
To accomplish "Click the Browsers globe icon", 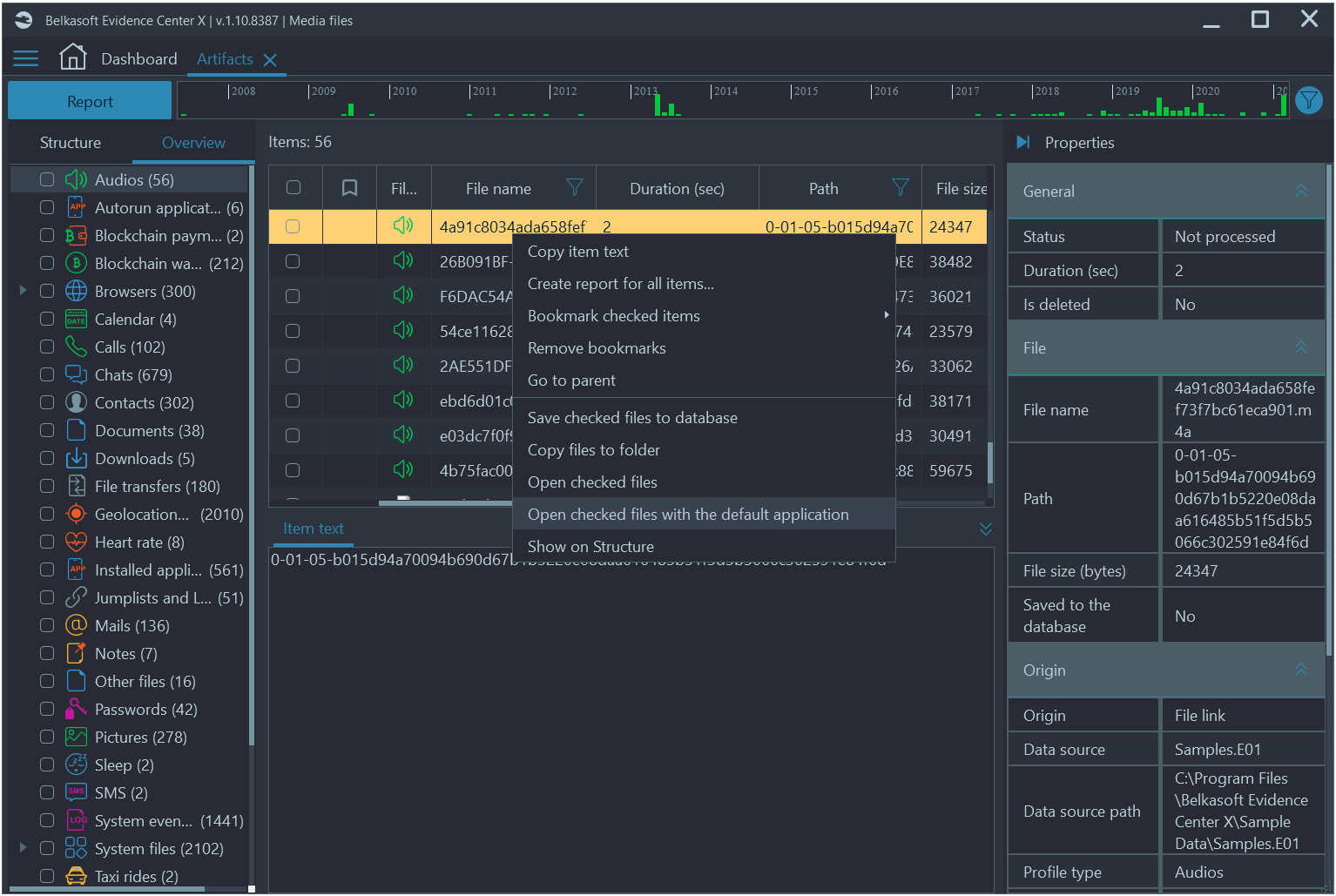I will [77, 291].
